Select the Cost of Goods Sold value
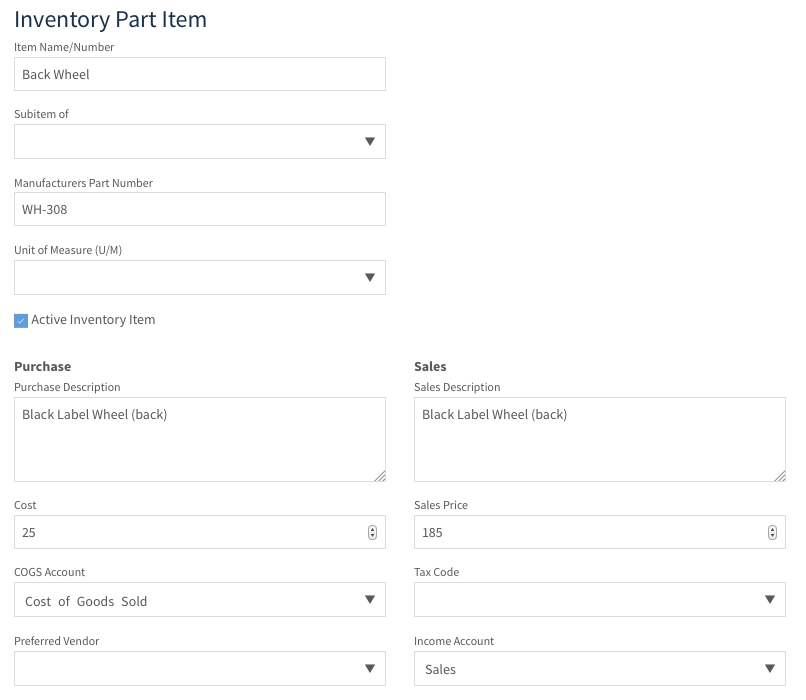 (86, 601)
